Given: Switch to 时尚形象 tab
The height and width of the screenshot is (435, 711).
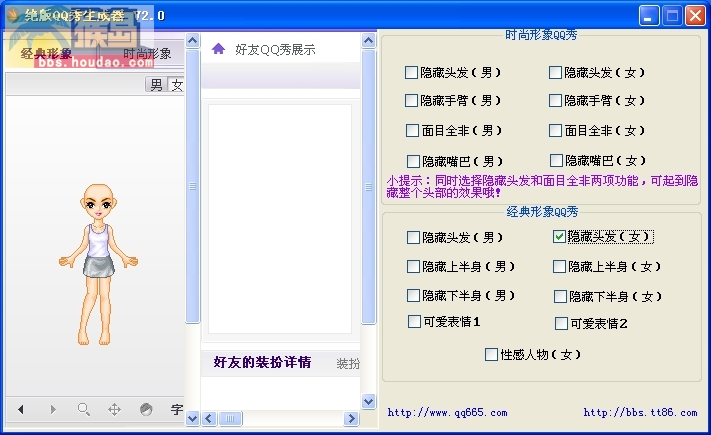Looking at the screenshot, I should 147,54.
